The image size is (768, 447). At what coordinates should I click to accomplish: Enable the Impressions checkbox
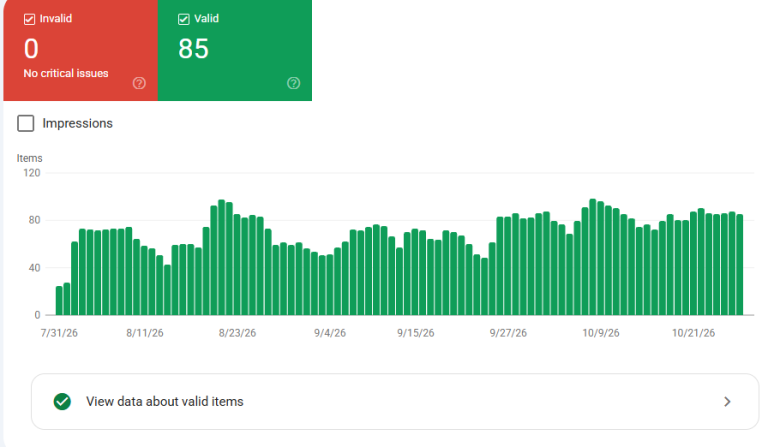25,123
